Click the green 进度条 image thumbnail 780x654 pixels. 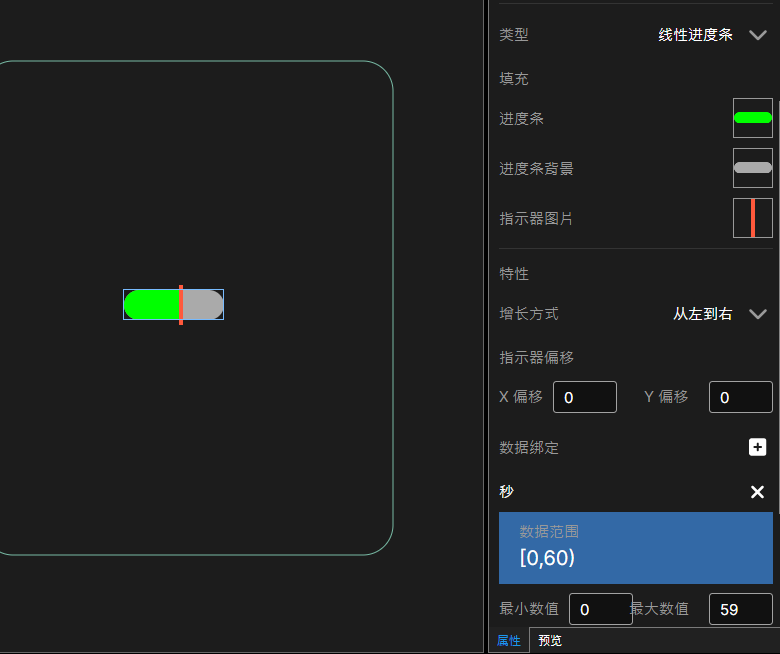[x=753, y=118]
